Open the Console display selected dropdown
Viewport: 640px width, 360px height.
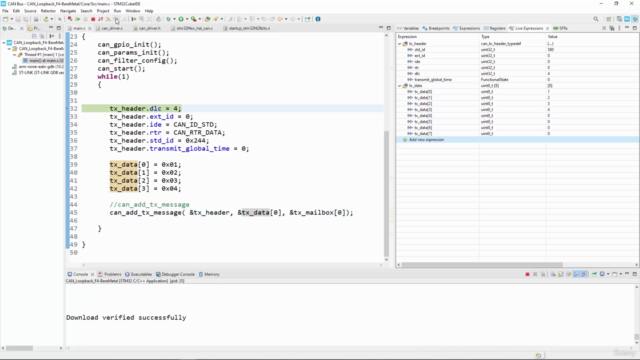608,274
